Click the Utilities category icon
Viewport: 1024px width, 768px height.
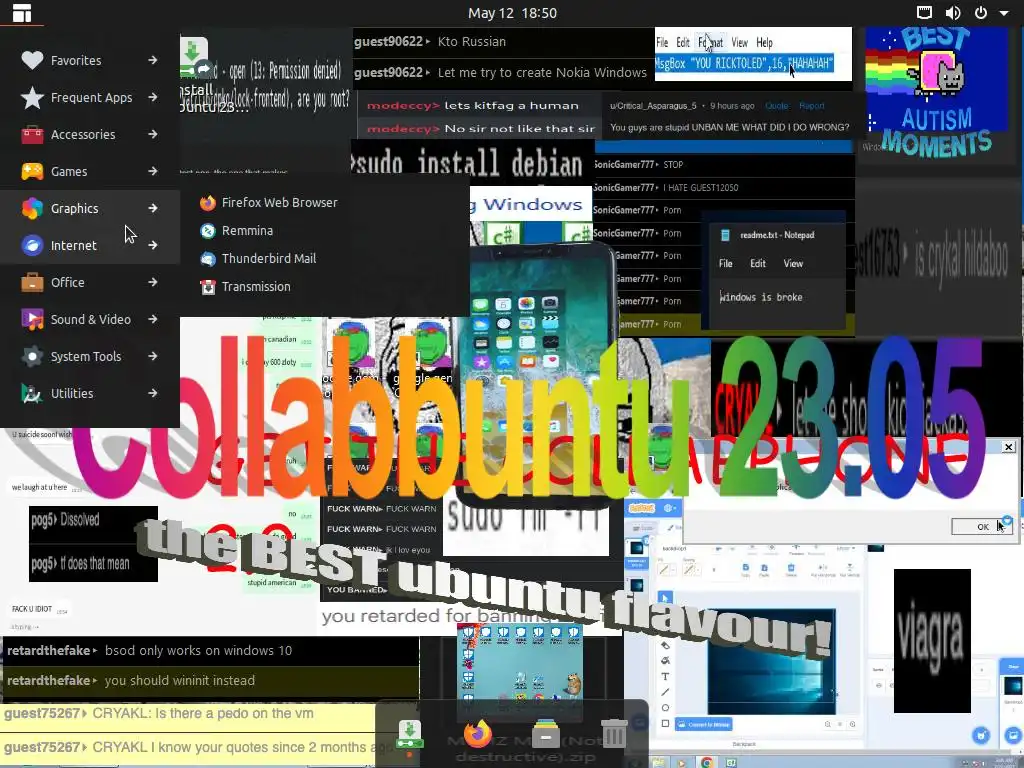pyautogui.click(x=32, y=393)
